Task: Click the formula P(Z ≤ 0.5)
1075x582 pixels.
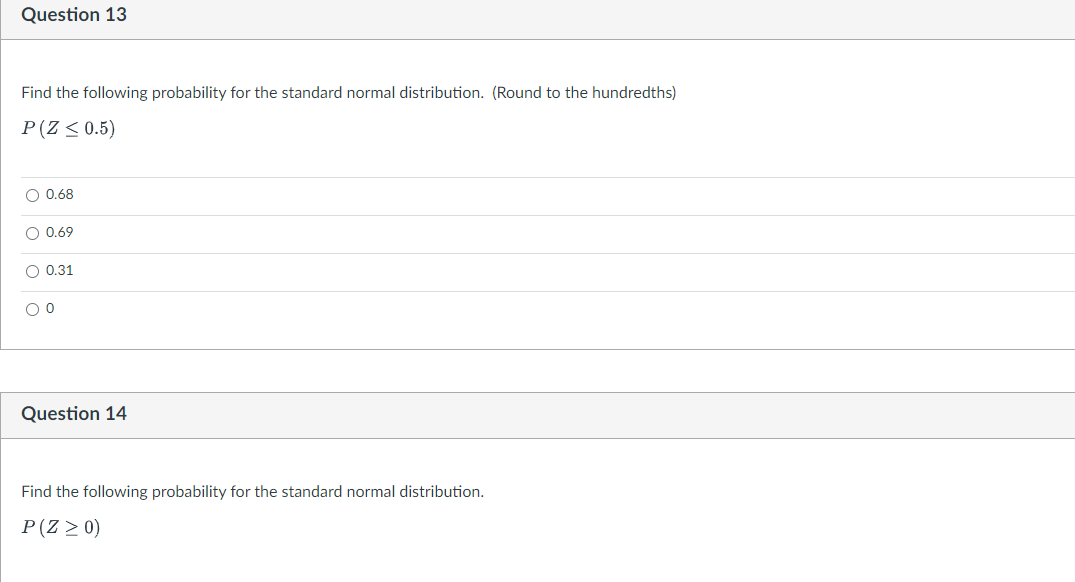Action: coord(69,128)
